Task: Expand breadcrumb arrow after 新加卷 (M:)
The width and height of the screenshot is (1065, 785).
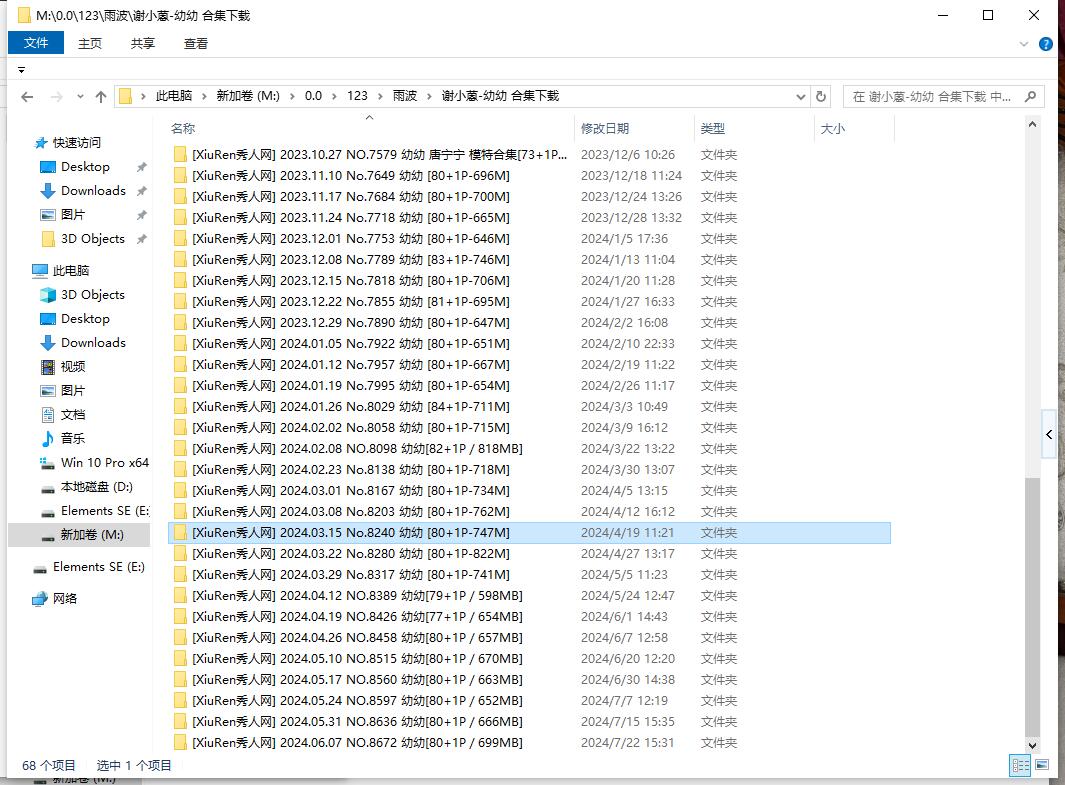Action: click(292, 96)
